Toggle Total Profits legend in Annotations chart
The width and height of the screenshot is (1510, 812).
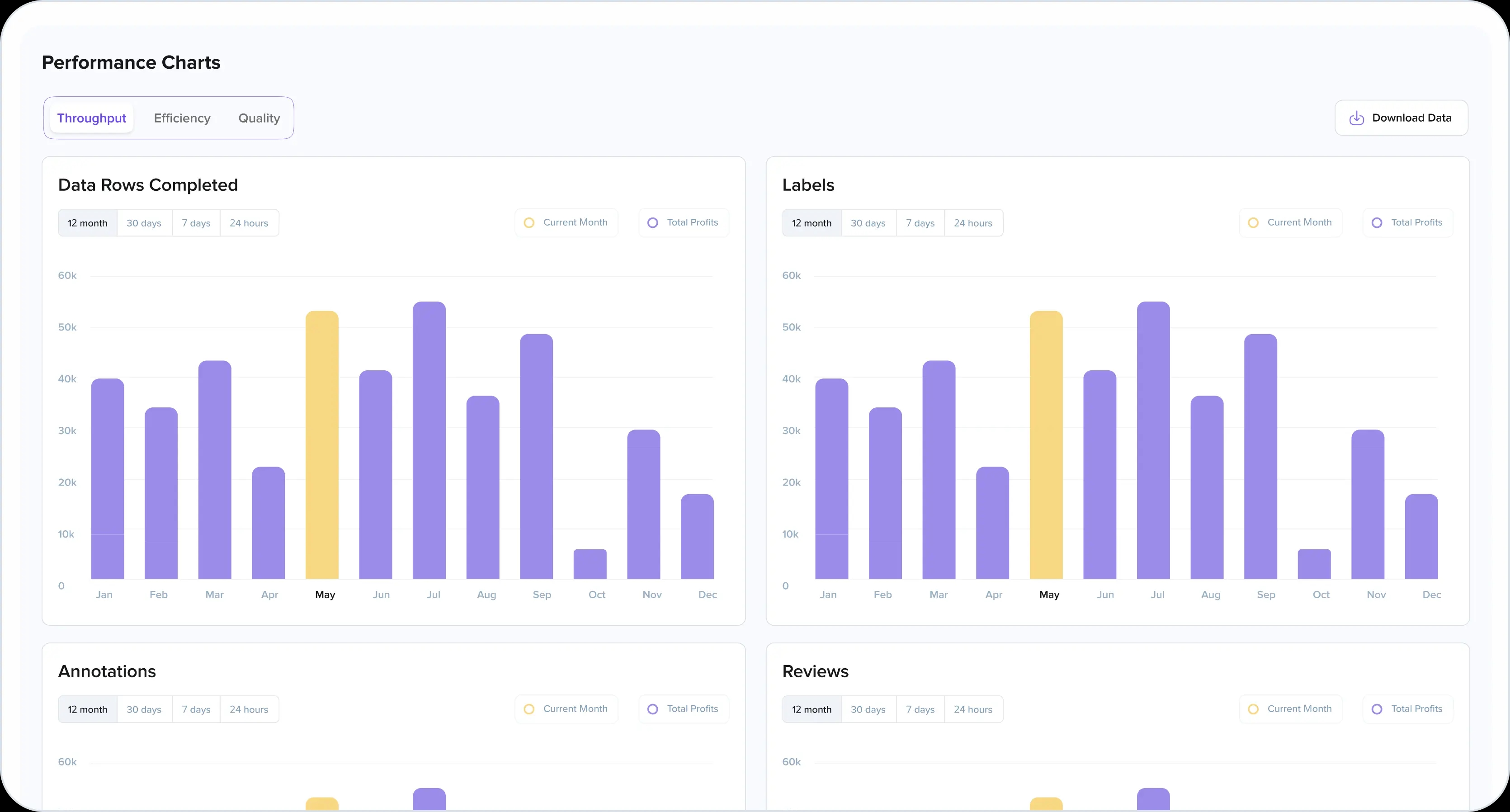[683, 709]
